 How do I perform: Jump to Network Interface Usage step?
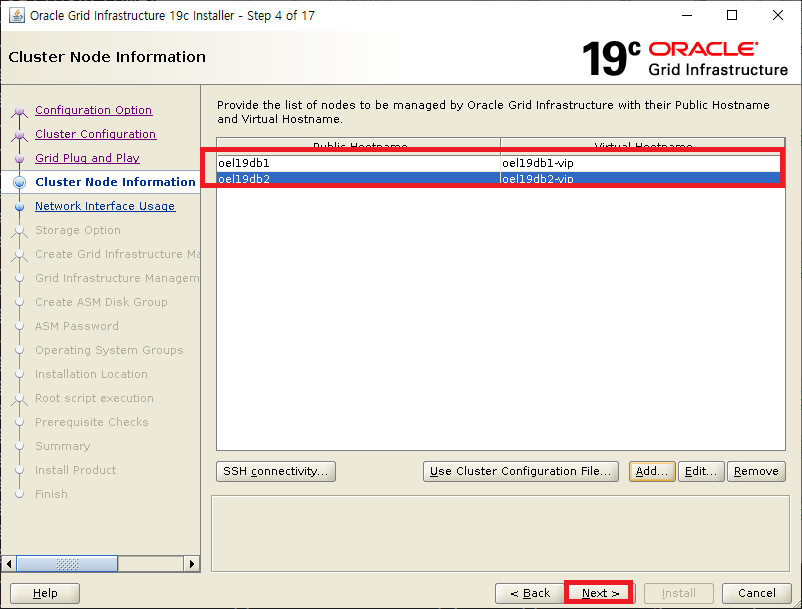point(105,206)
